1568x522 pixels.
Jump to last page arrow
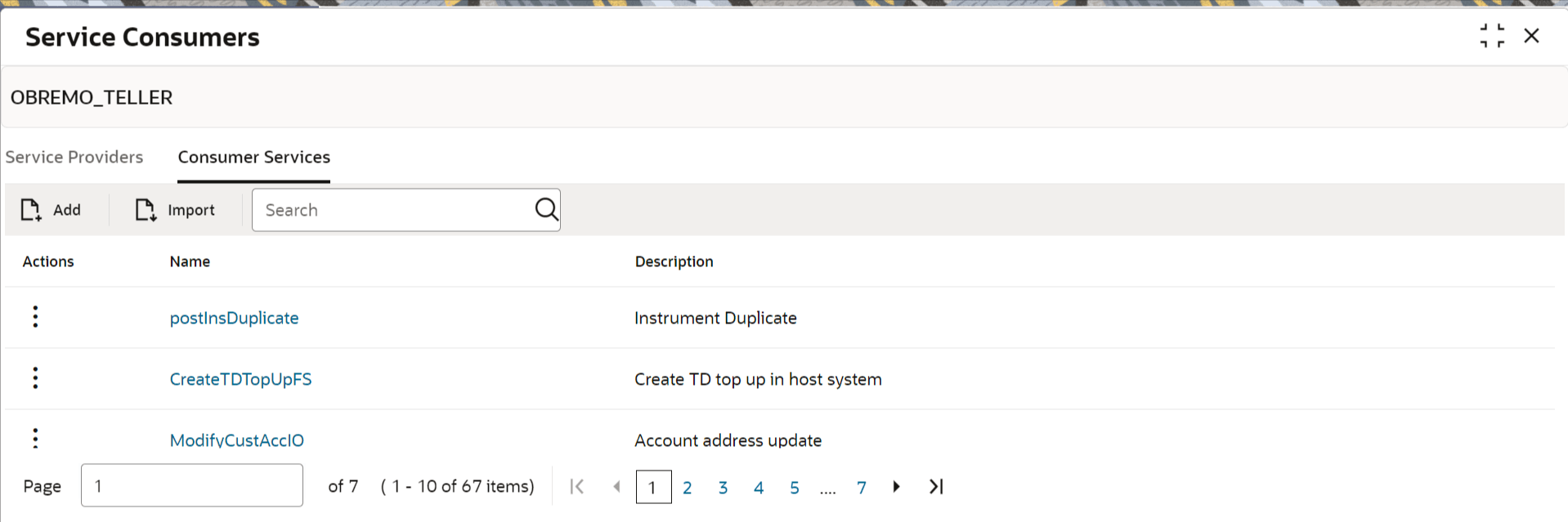tap(937, 487)
